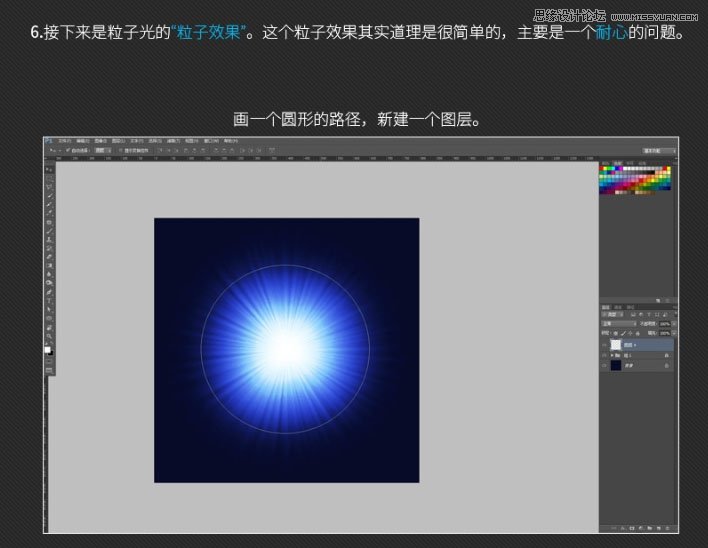708x548 pixels.
Task: Expand the Group 1 folder triangle
Action: (612, 355)
